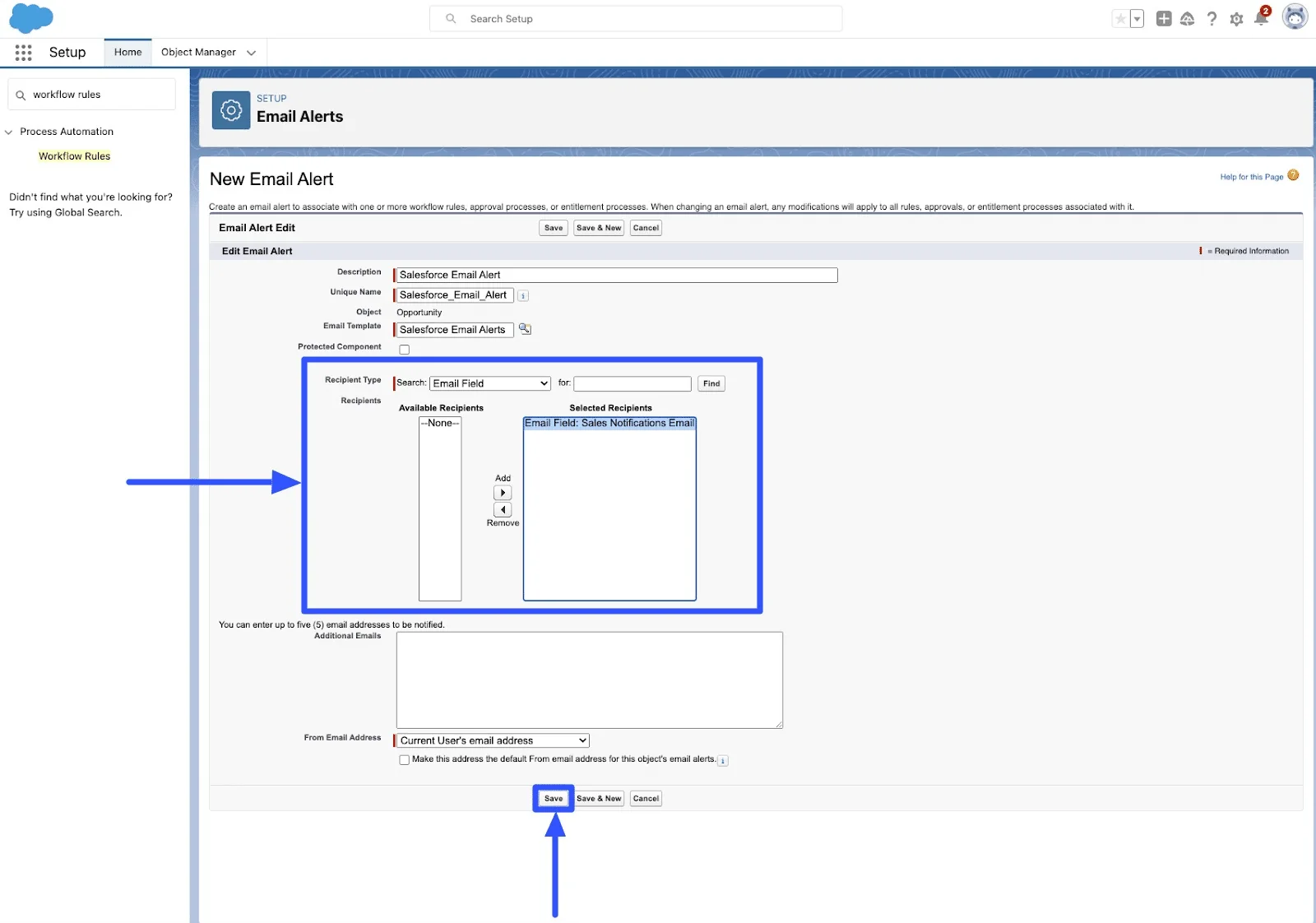The width and height of the screenshot is (1316, 923).
Task: Click the top Save button
Action: coord(554,228)
